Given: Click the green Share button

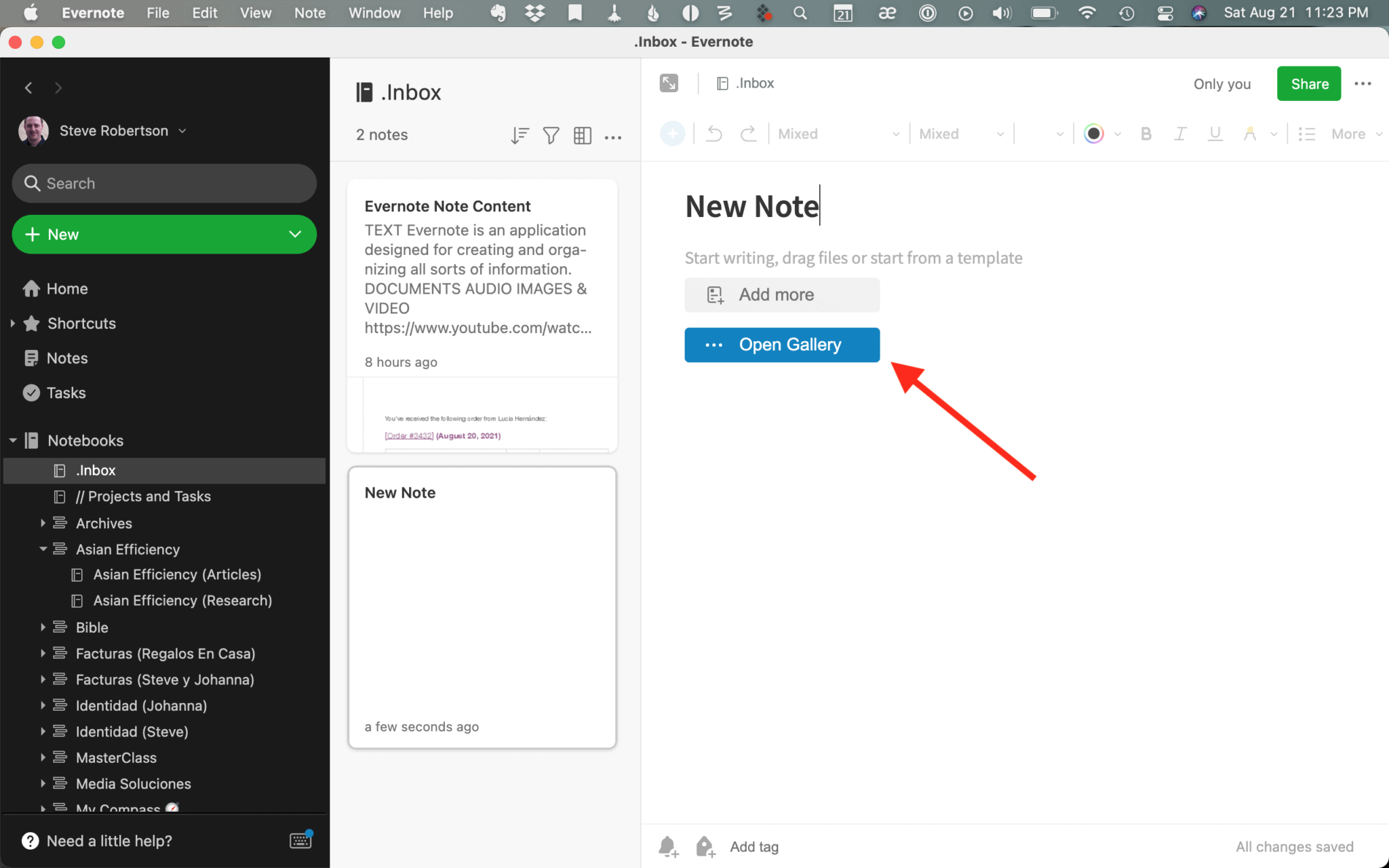Looking at the screenshot, I should pos(1308,83).
